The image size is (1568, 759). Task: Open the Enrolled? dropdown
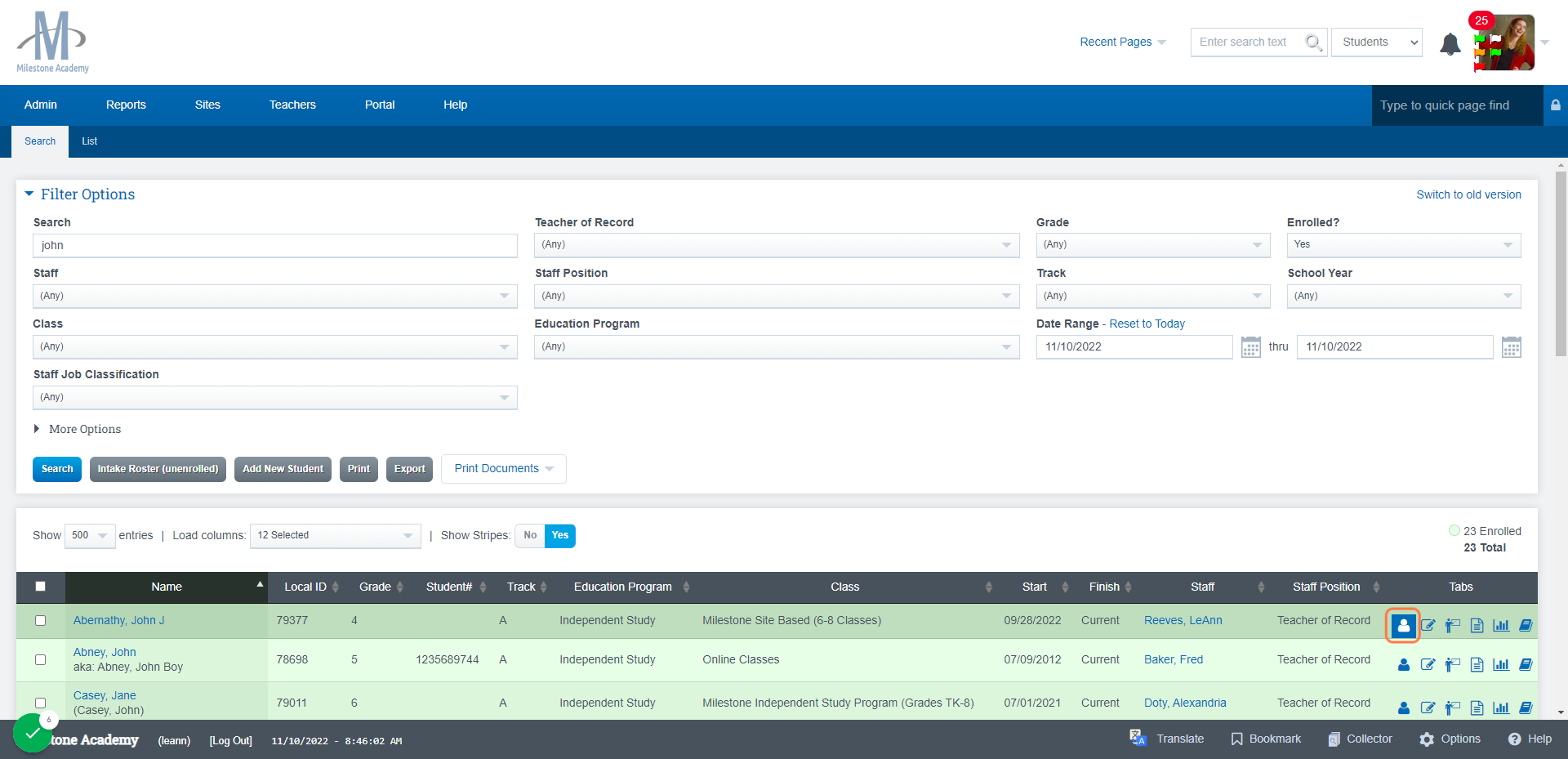(1404, 245)
